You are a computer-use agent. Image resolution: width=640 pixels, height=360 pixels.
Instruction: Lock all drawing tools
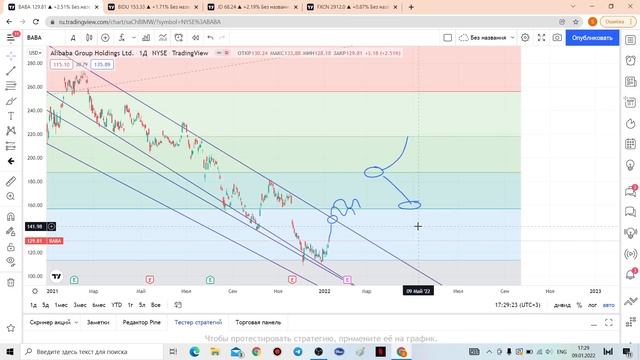pyautogui.click(x=11, y=247)
